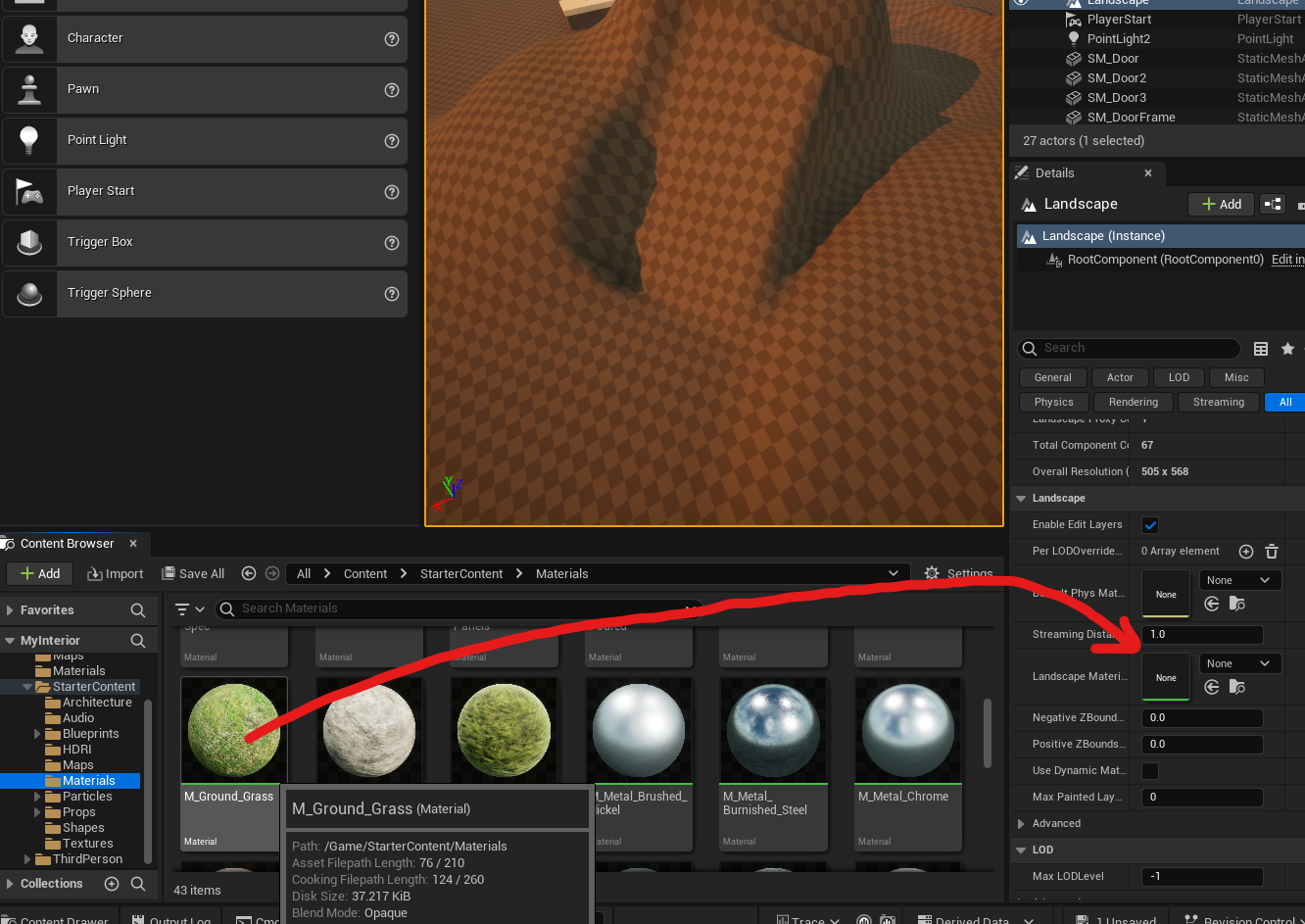
Task: Search within the MyInterior section
Action: [138, 640]
